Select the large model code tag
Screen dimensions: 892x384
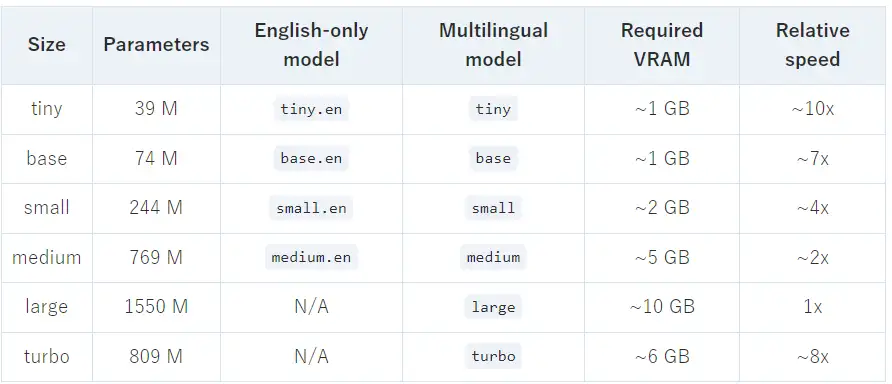point(493,307)
